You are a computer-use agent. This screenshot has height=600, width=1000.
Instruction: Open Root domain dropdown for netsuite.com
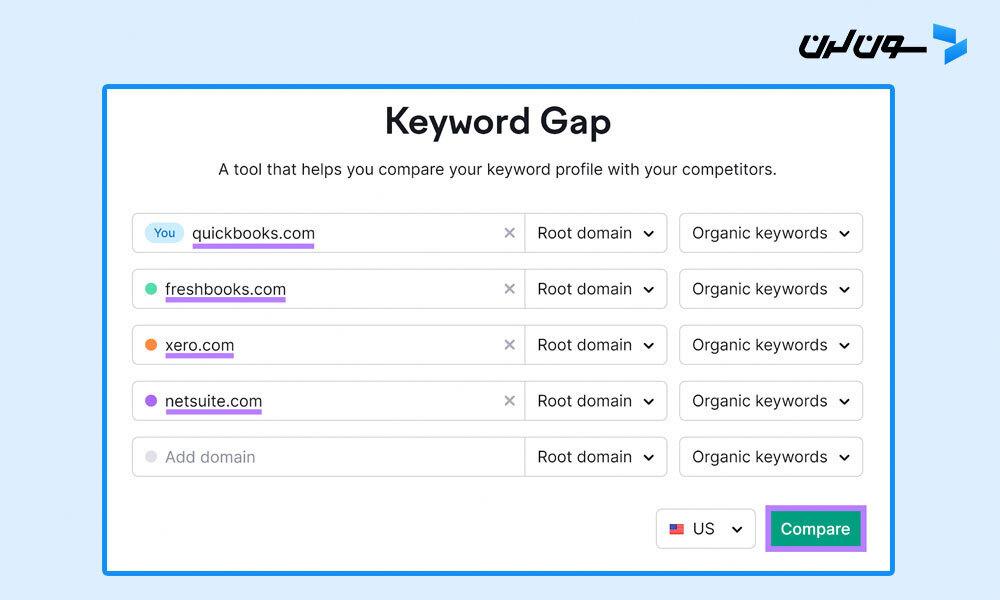(x=596, y=401)
